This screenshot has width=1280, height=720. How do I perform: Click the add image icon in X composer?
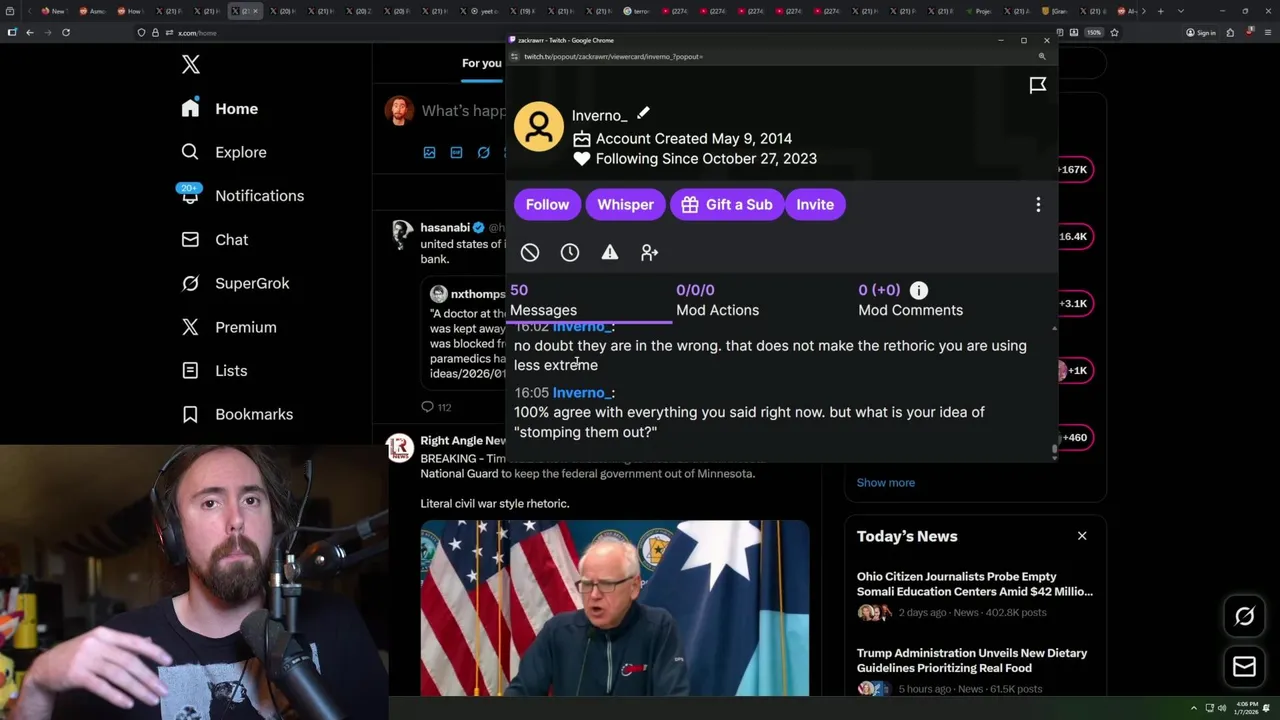coord(429,152)
